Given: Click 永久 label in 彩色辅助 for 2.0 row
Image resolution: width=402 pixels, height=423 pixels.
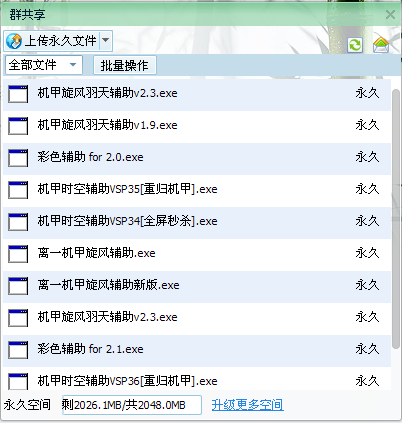Looking at the screenshot, I should pyautogui.click(x=367, y=157).
